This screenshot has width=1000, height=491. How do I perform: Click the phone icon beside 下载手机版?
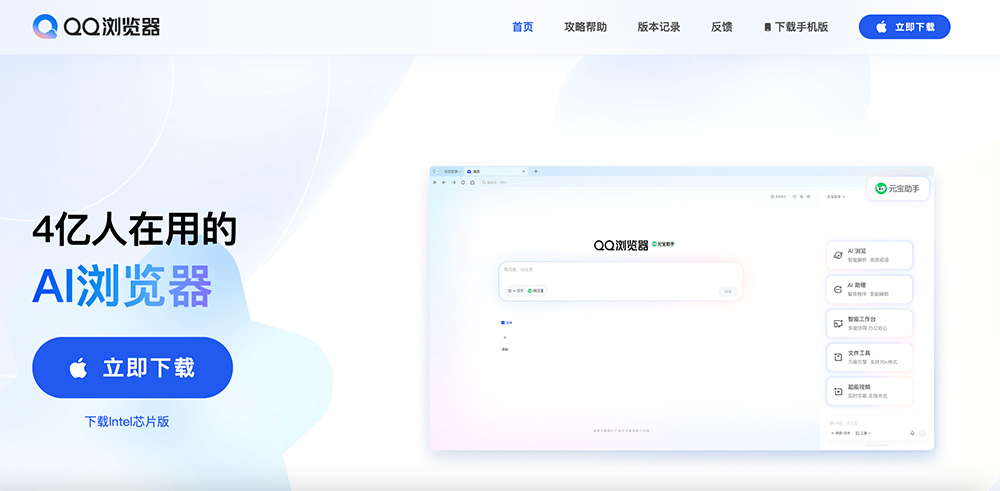pos(768,27)
